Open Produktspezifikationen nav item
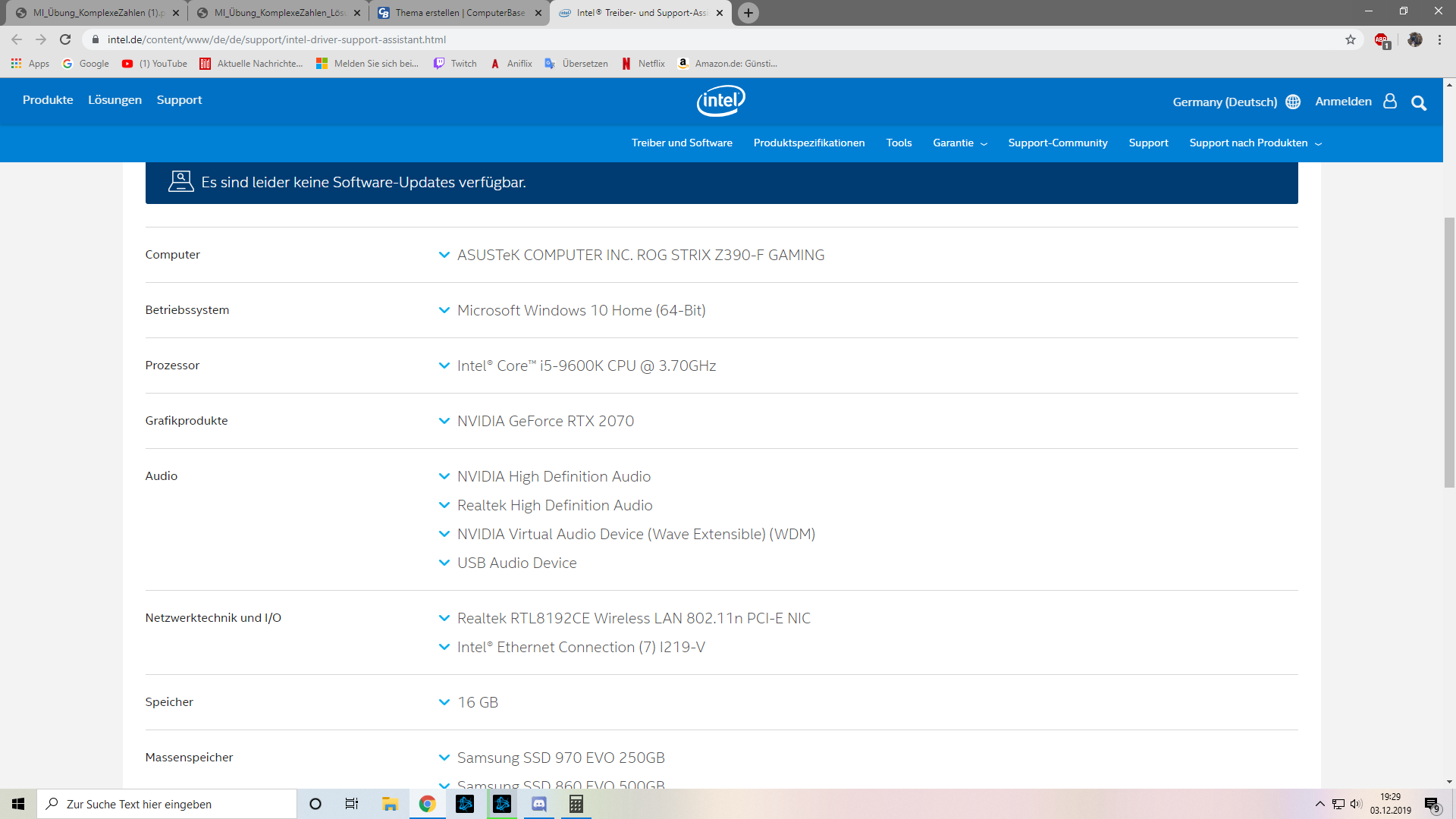 tap(809, 143)
